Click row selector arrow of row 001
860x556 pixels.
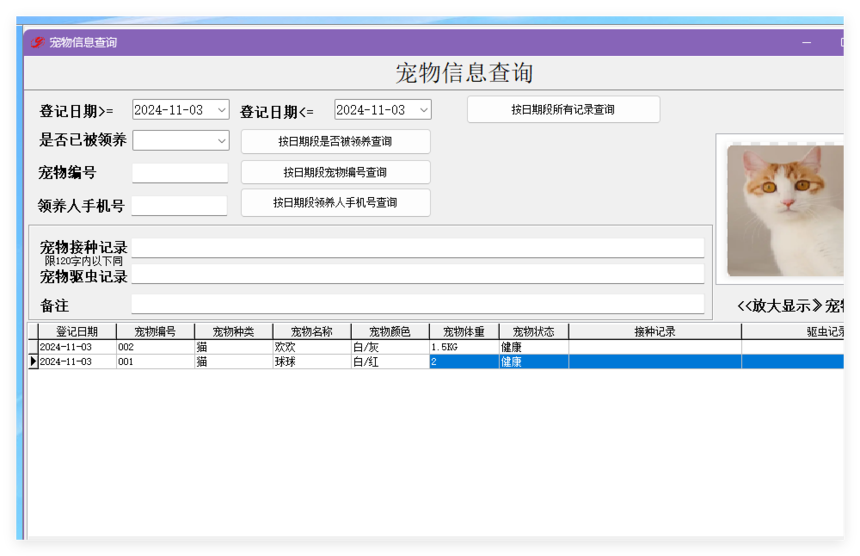(x=33, y=361)
